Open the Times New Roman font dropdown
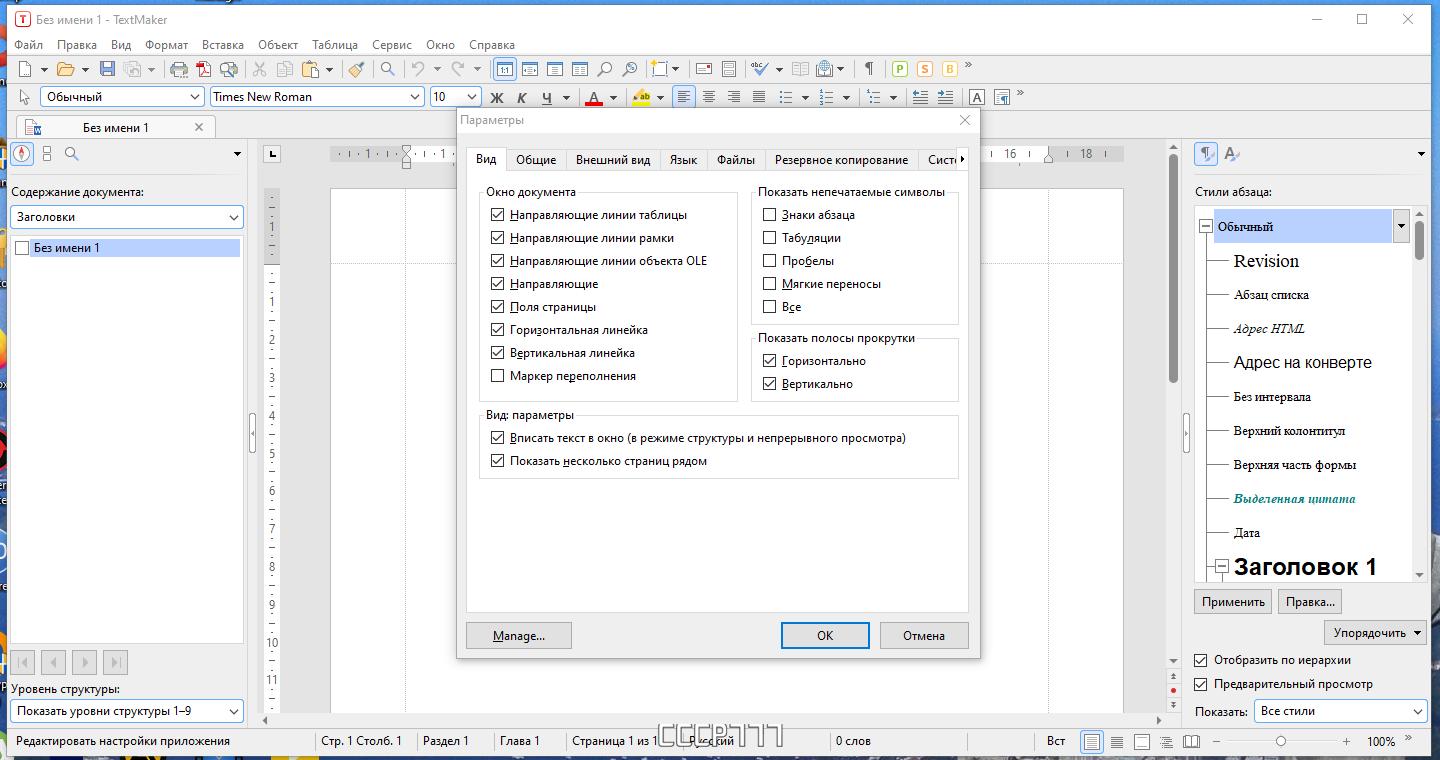This screenshot has width=1440, height=760. pos(415,97)
